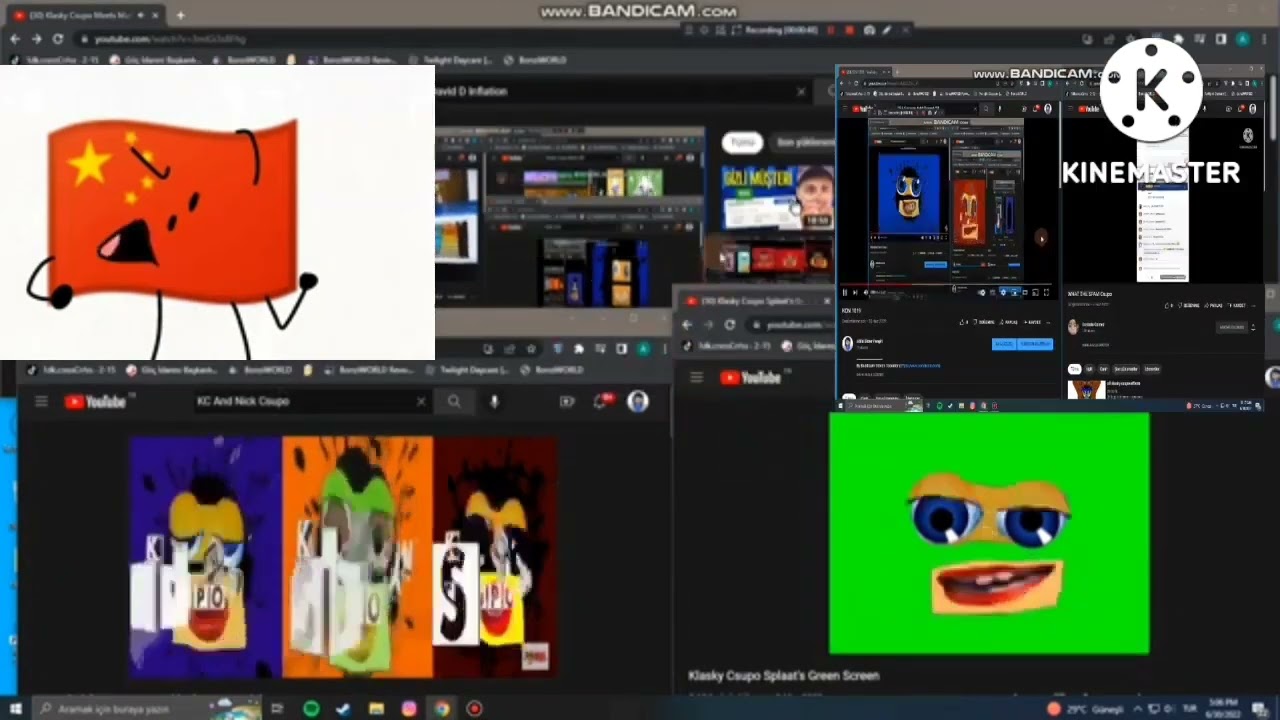
Task: Click the triple Klasky Csupo faces video
Action: click(x=343, y=556)
